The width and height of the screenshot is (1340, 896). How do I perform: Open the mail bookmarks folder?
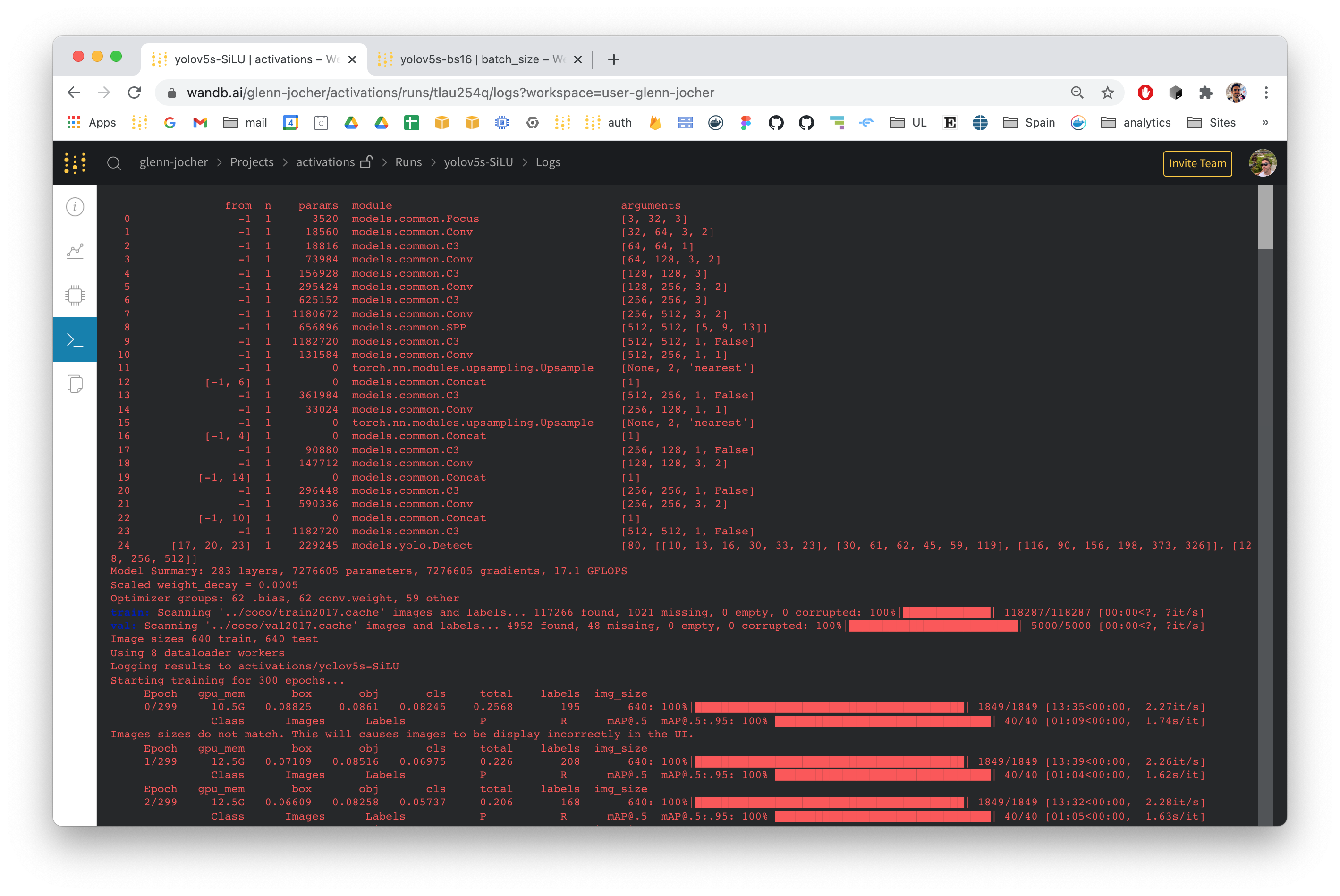point(245,122)
